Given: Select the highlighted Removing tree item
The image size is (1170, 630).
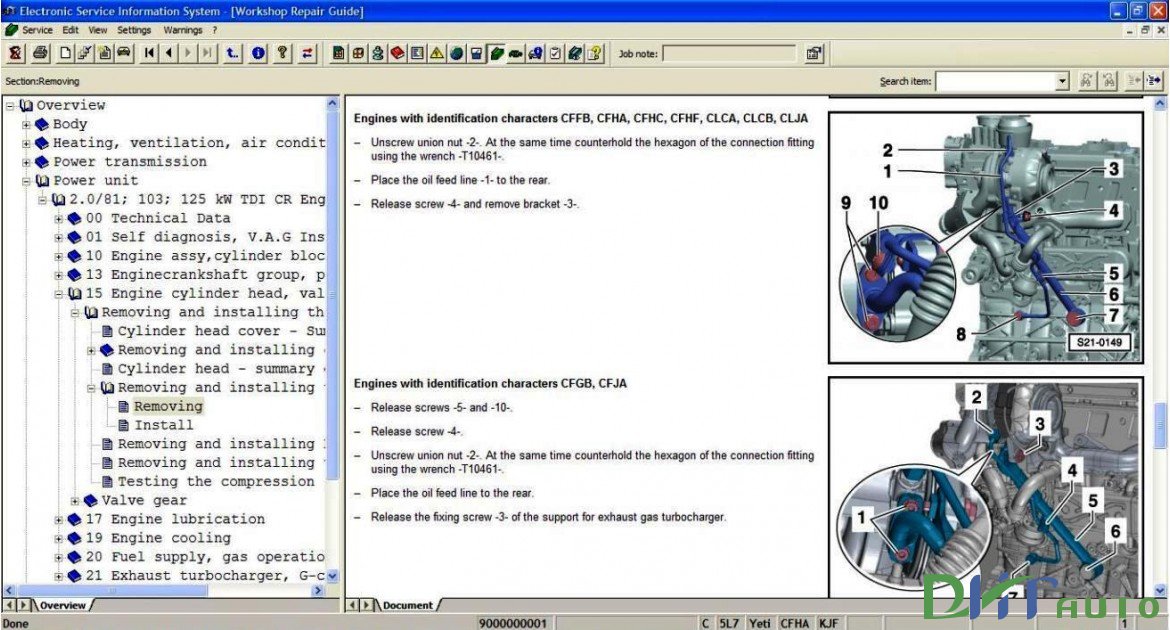Looking at the screenshot, I should (168, 406).
